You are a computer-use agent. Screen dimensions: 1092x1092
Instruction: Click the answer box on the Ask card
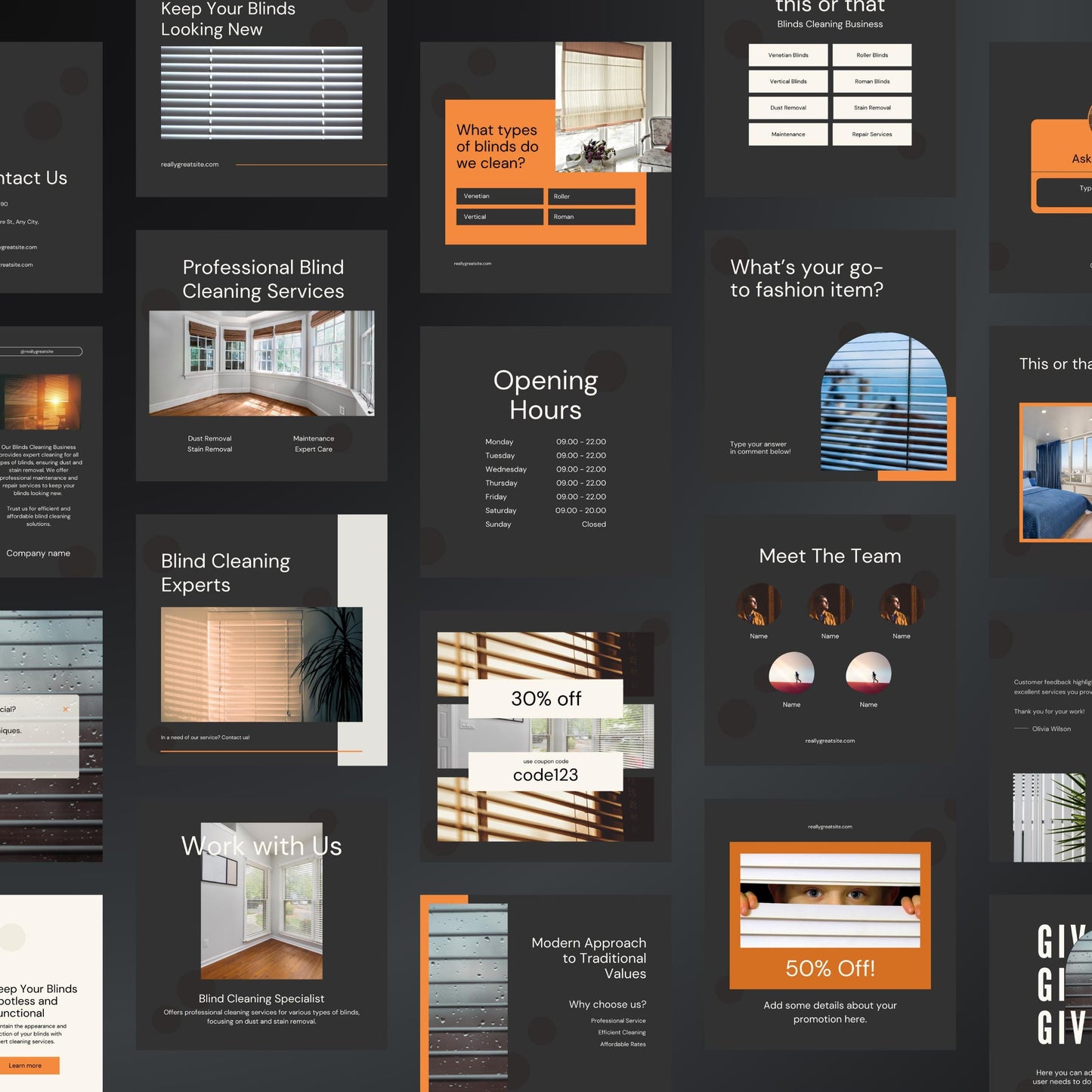1064,193
